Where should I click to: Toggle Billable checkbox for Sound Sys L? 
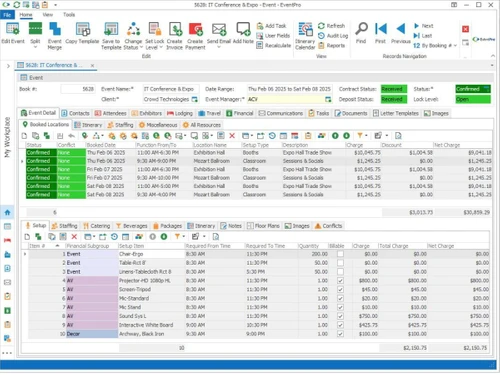340,316
